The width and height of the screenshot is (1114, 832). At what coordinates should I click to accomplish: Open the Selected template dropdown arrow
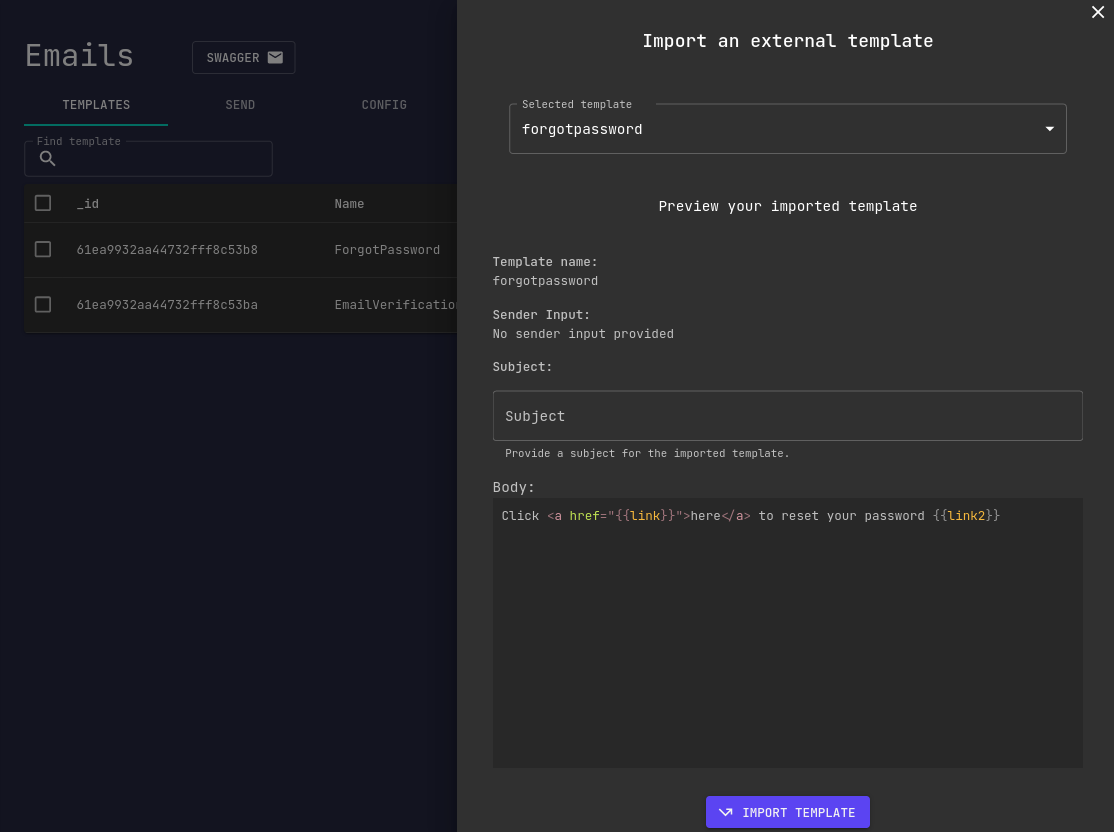[x=1049, y=129]
